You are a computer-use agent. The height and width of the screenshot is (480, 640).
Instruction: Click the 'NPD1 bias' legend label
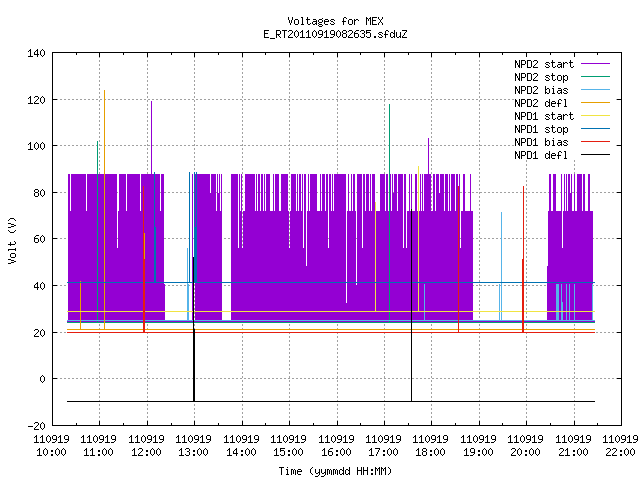coord(541,142)
